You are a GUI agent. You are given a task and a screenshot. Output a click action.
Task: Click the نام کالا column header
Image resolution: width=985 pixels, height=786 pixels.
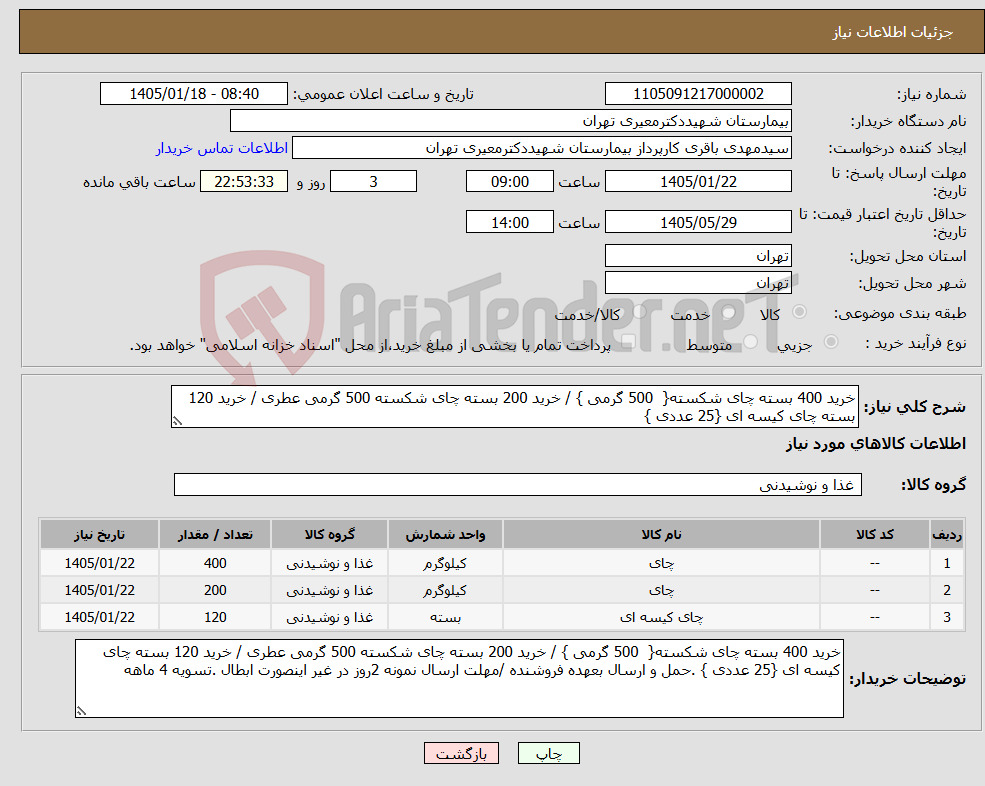click(661, 535)
